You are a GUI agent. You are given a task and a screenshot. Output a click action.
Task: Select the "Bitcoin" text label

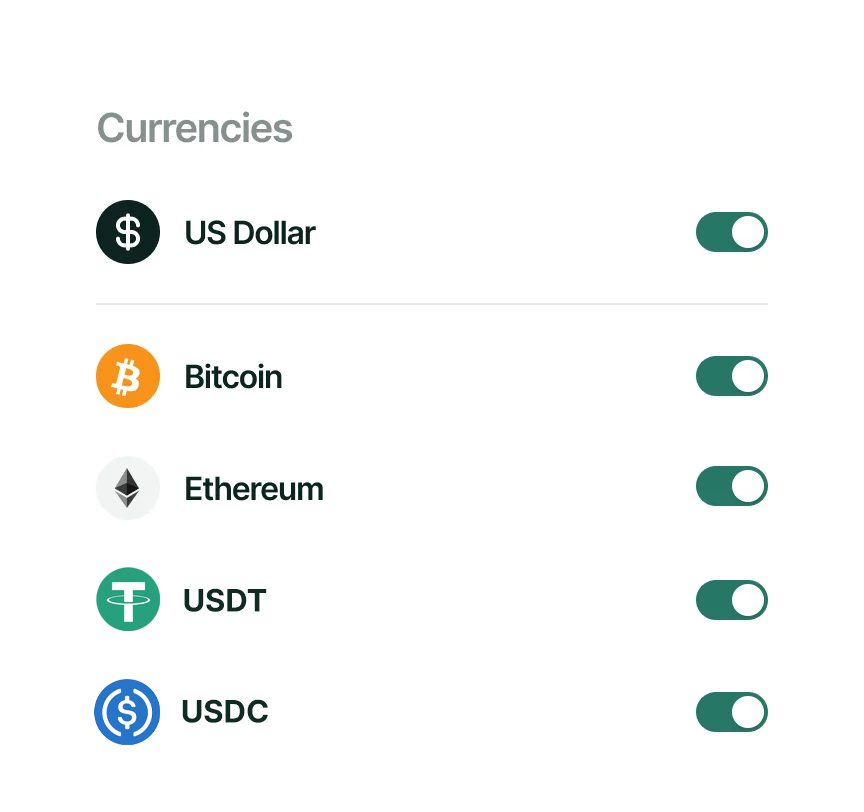point(233,377)
